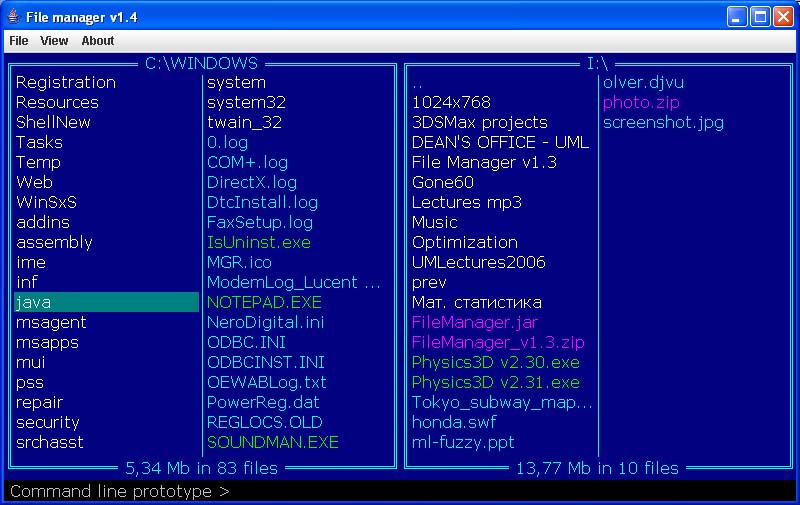Select the WinSxS folder
Viewport: 800px width, 505px height.
coord(46,202)
